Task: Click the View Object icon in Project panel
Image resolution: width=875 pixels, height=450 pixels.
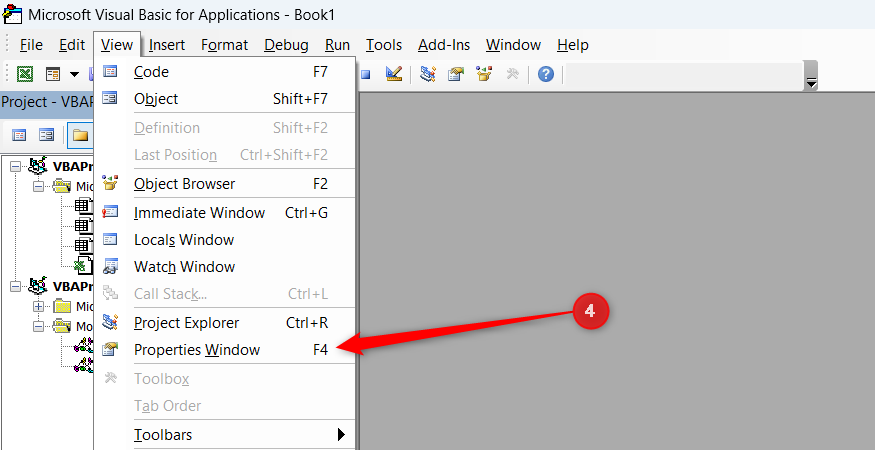Action: (x=46, y=135)
